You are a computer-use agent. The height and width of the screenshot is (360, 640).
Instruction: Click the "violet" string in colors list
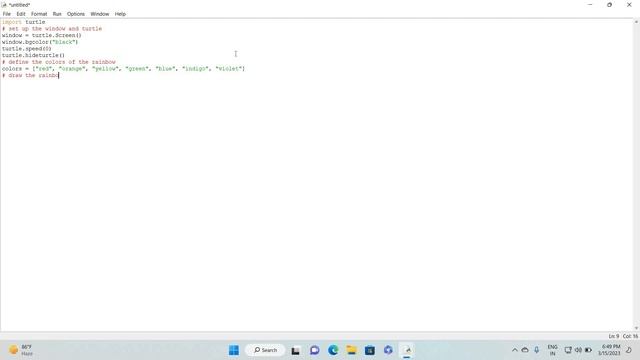click(229, 69)
